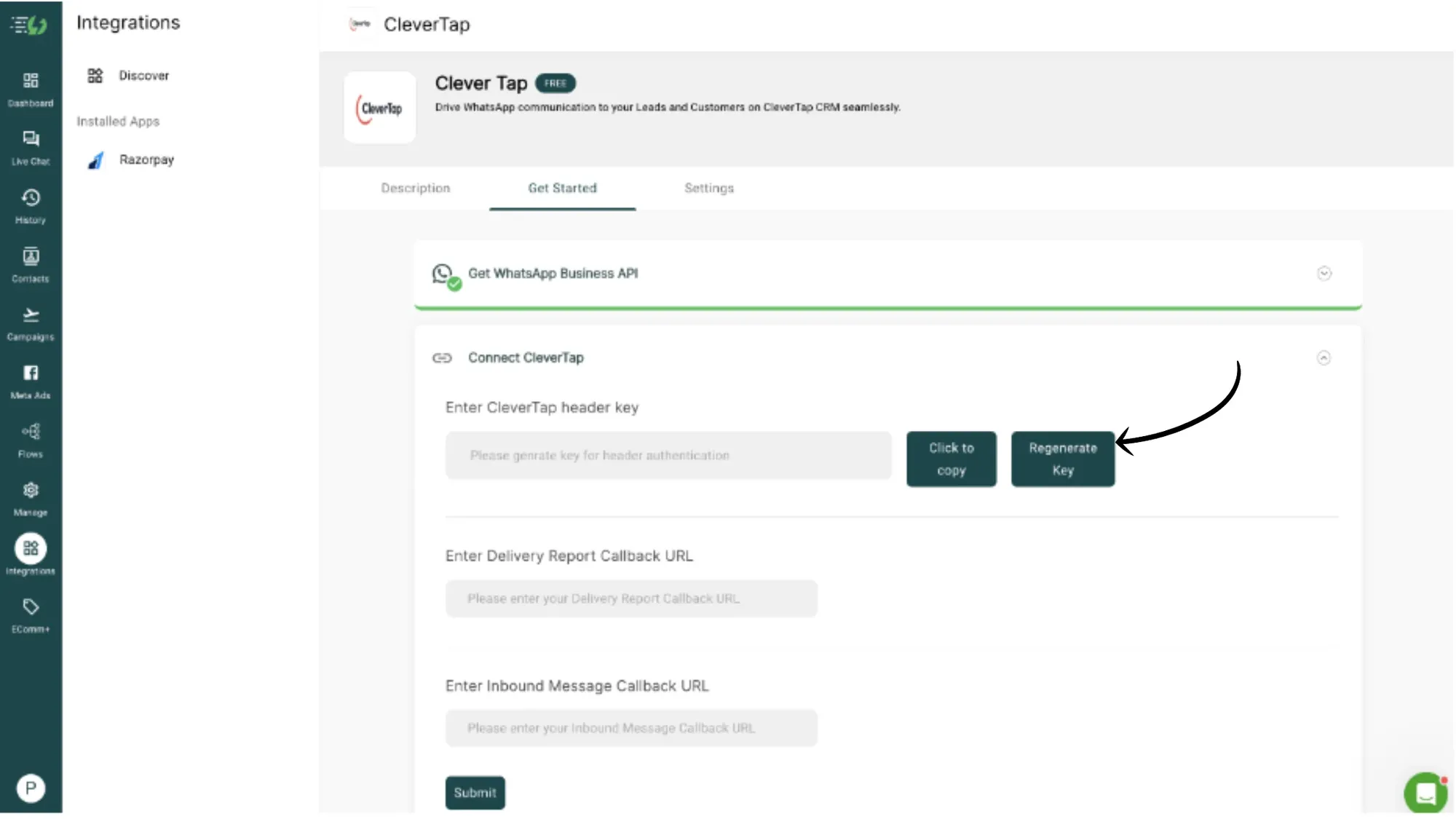
Task: Collapse the Connect CleverTap section
Action: [1324, 358]
